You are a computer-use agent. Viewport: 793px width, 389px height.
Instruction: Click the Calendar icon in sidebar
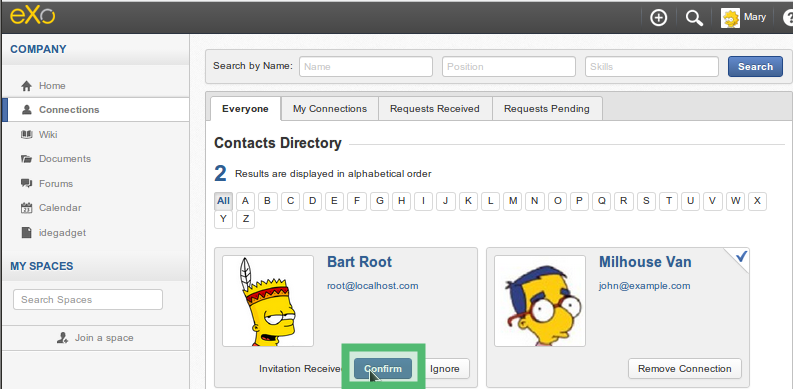point(26,208)
